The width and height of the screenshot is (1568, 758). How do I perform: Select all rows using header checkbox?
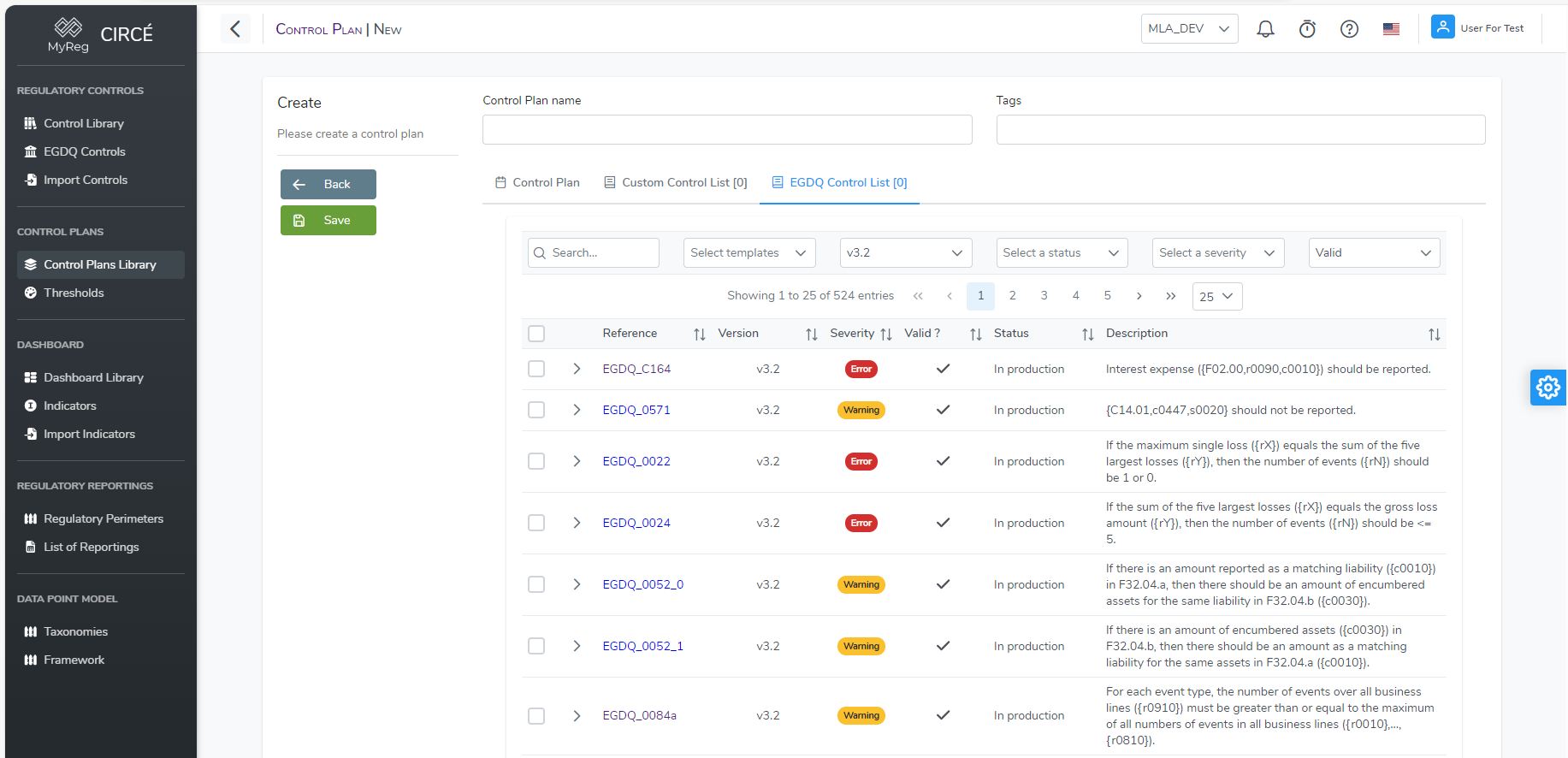(536, 334)
